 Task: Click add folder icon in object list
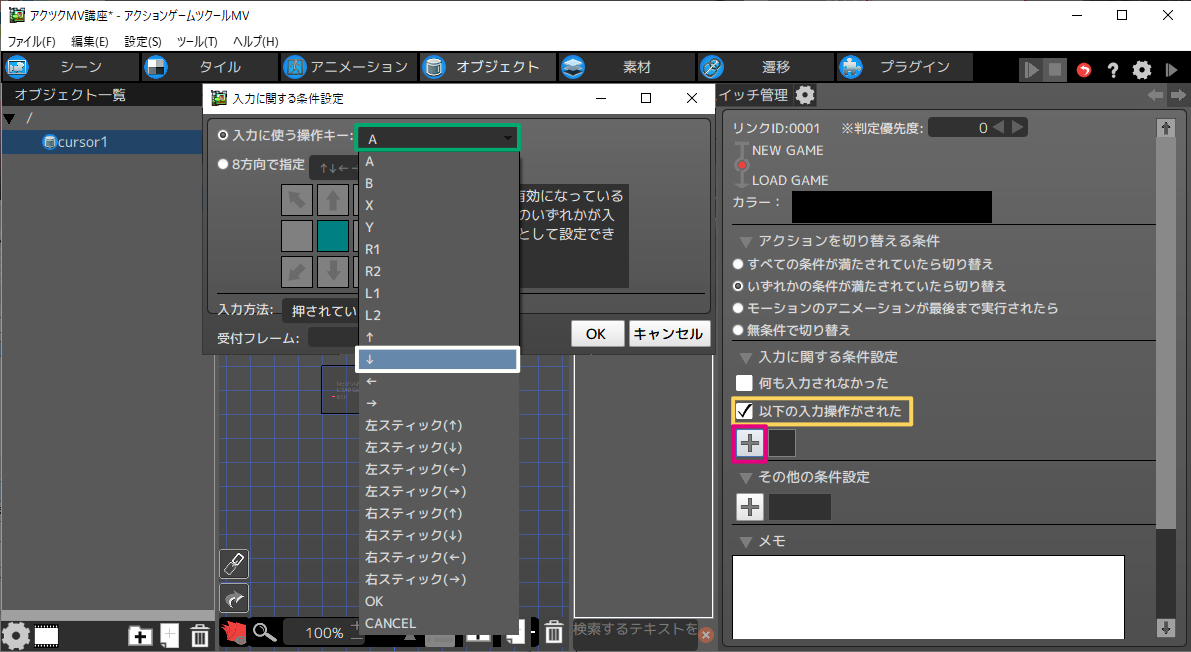point(141,635)
